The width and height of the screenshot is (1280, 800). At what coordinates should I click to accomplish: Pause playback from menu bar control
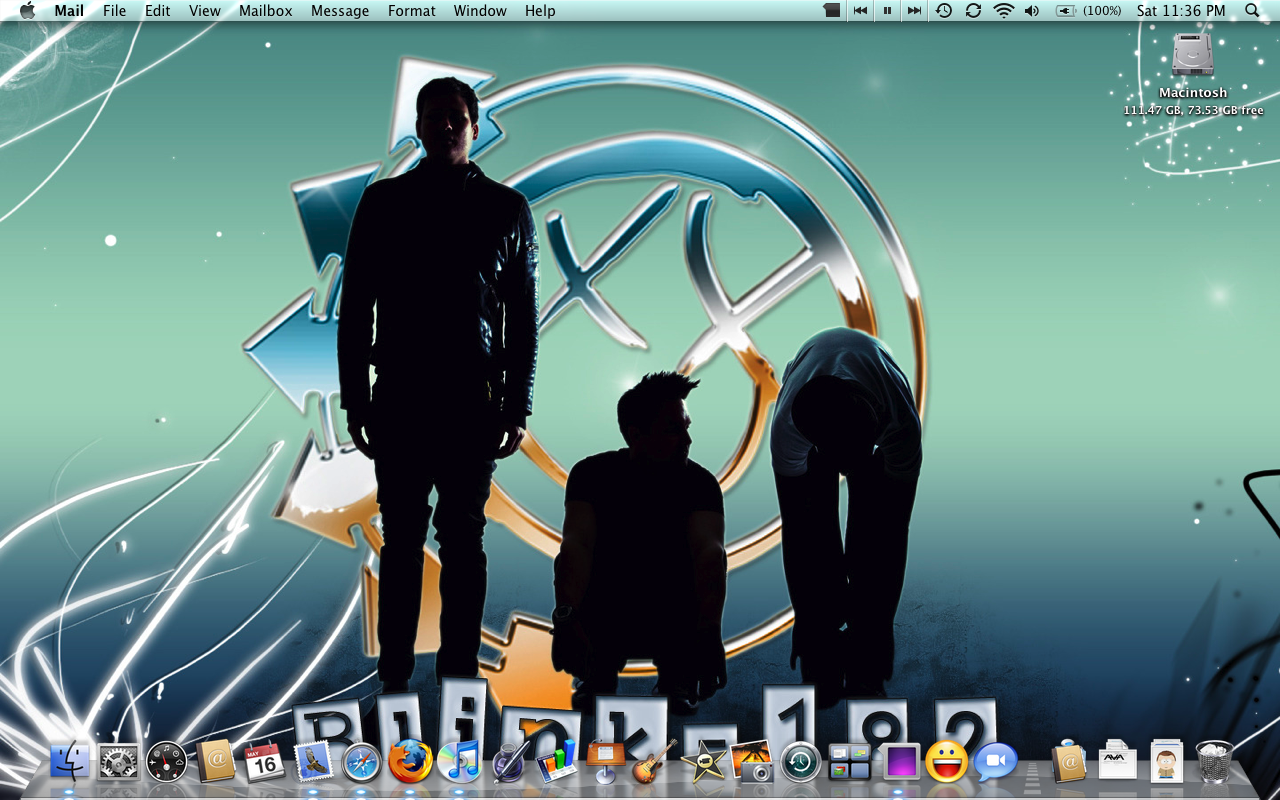pyautogui.click(x=887, y=11)
